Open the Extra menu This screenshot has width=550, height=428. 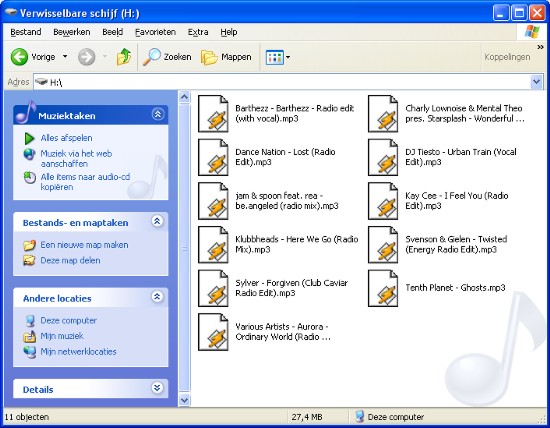pos(198,32)
